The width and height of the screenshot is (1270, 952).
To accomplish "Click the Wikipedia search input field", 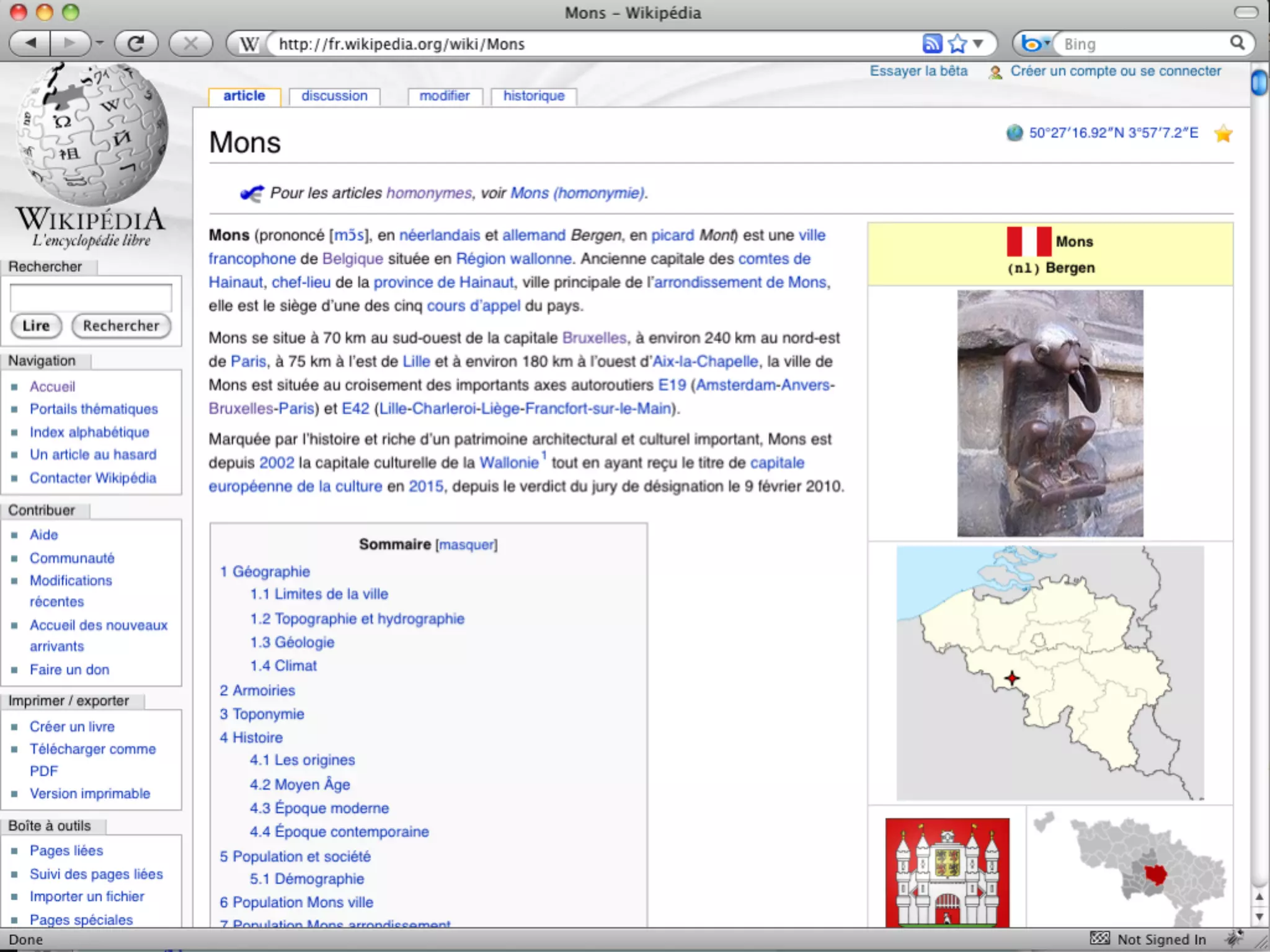I will [x=91, y=297].
